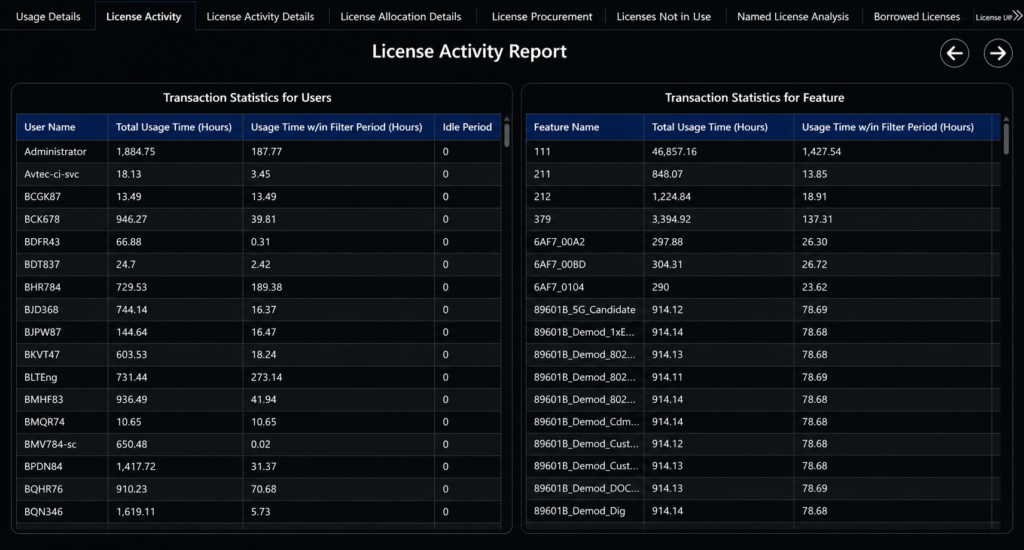This screenshot has height=550, width=1024.
Task: Sort by Idle Period column header
Action: tap(467, 127)
